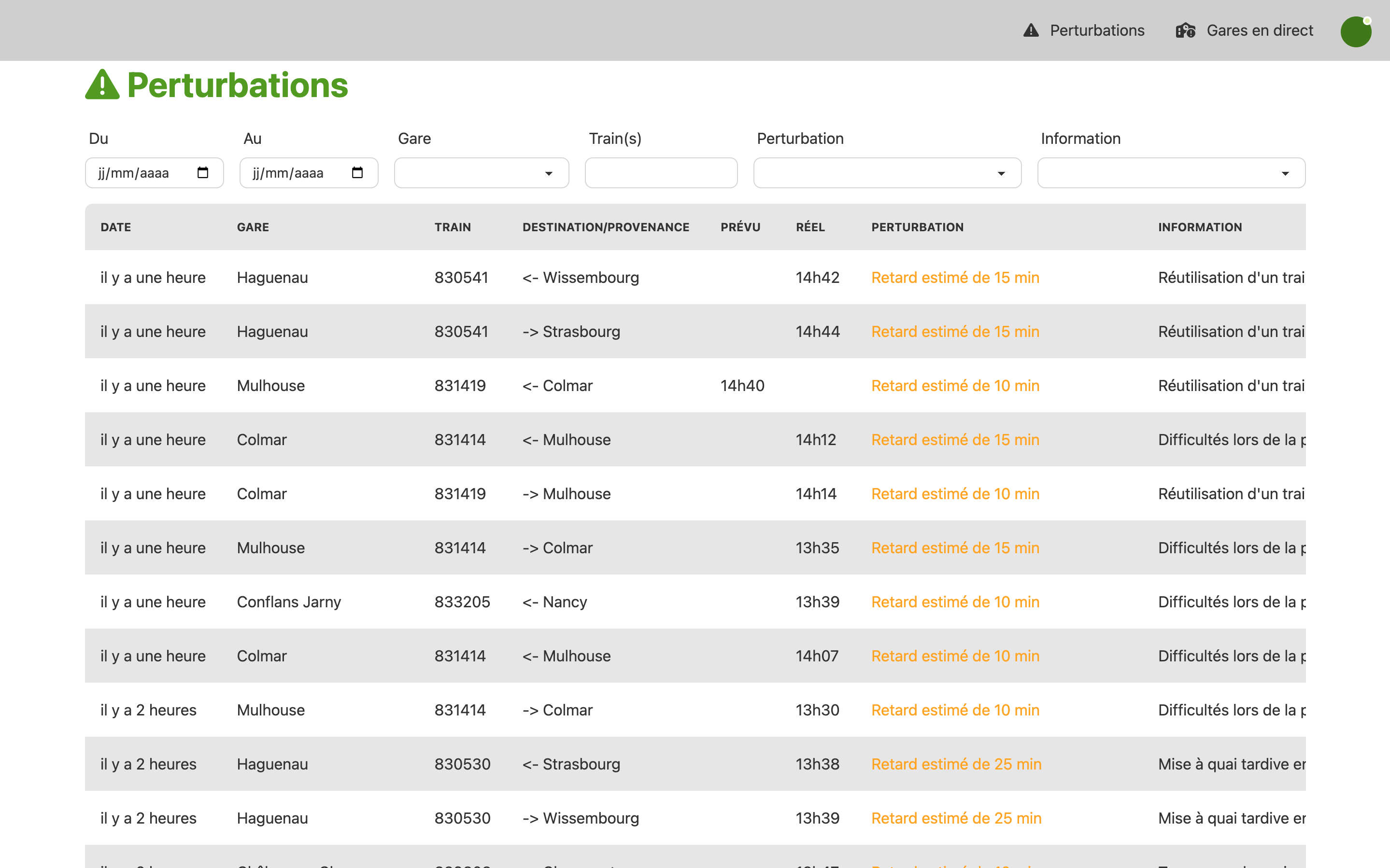Go to Gares en direct navigation item
This screenshot has height=868, width=1390.
point(1259,30)
